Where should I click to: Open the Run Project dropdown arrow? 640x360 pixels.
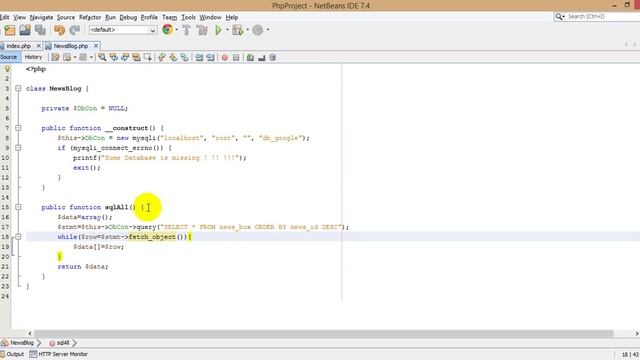pyautogui.click(x=227, y=30)
